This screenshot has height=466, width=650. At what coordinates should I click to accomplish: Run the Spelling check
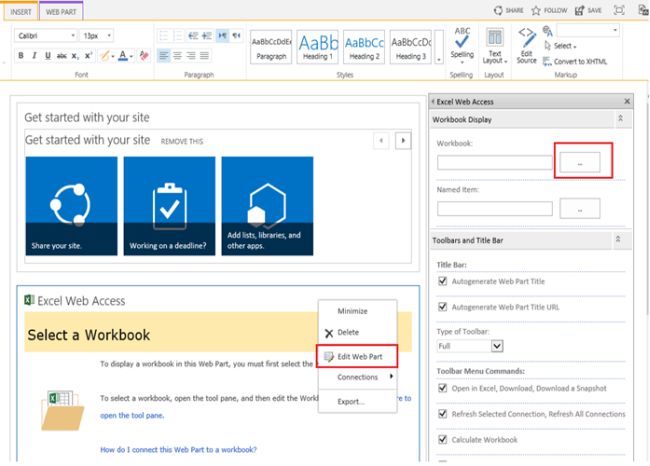point(462,45)
